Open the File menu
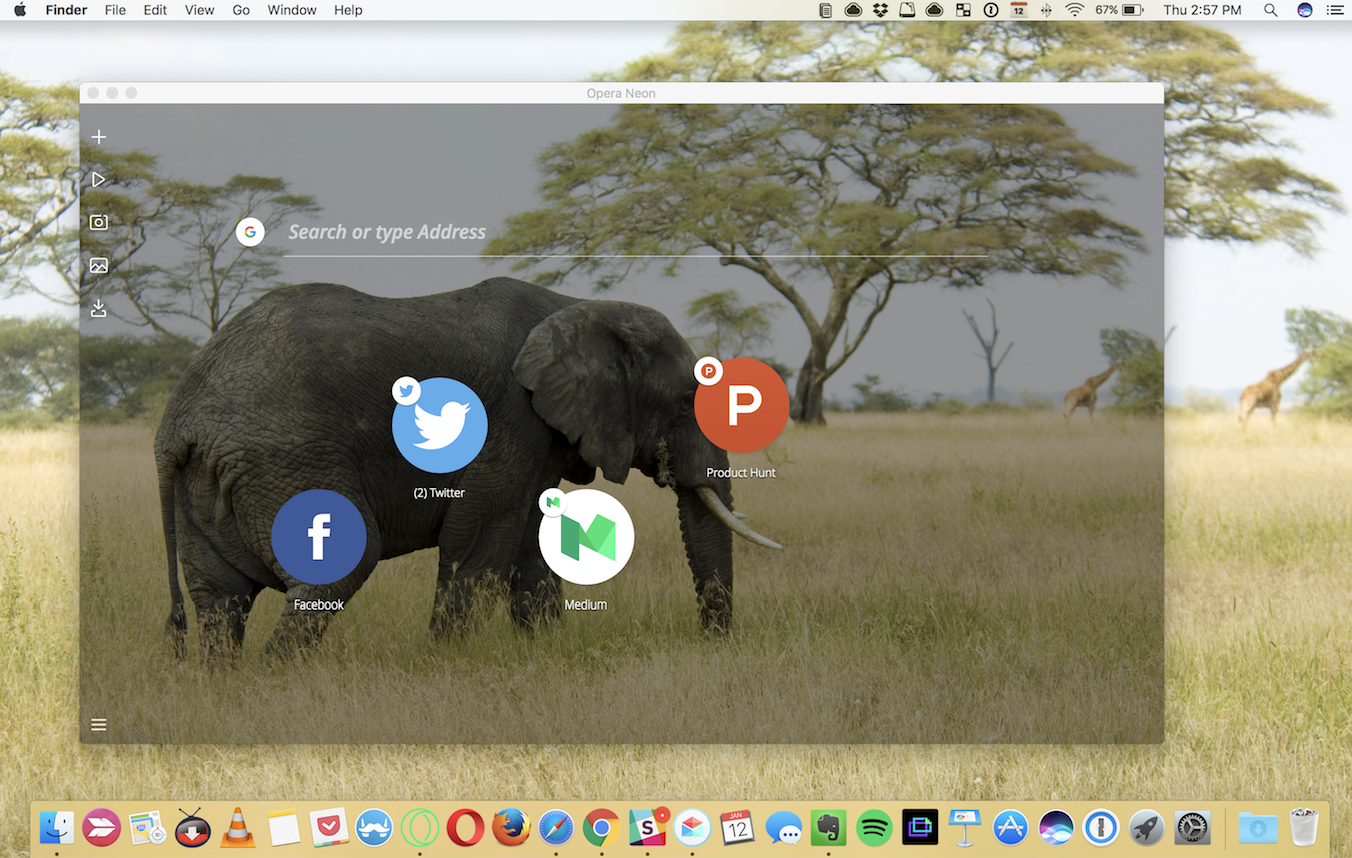This screenshot has width=1352, height=858. [115, 10]
